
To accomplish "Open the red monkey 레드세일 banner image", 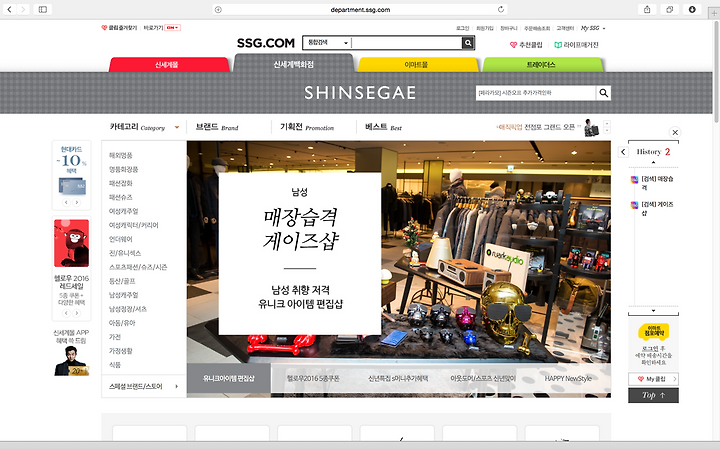I will (72, 243).
